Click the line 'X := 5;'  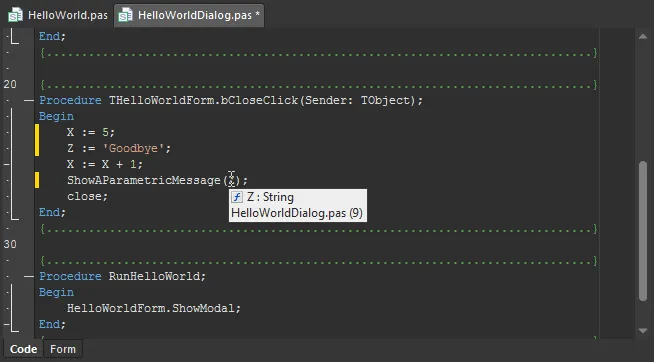[91, 132]
